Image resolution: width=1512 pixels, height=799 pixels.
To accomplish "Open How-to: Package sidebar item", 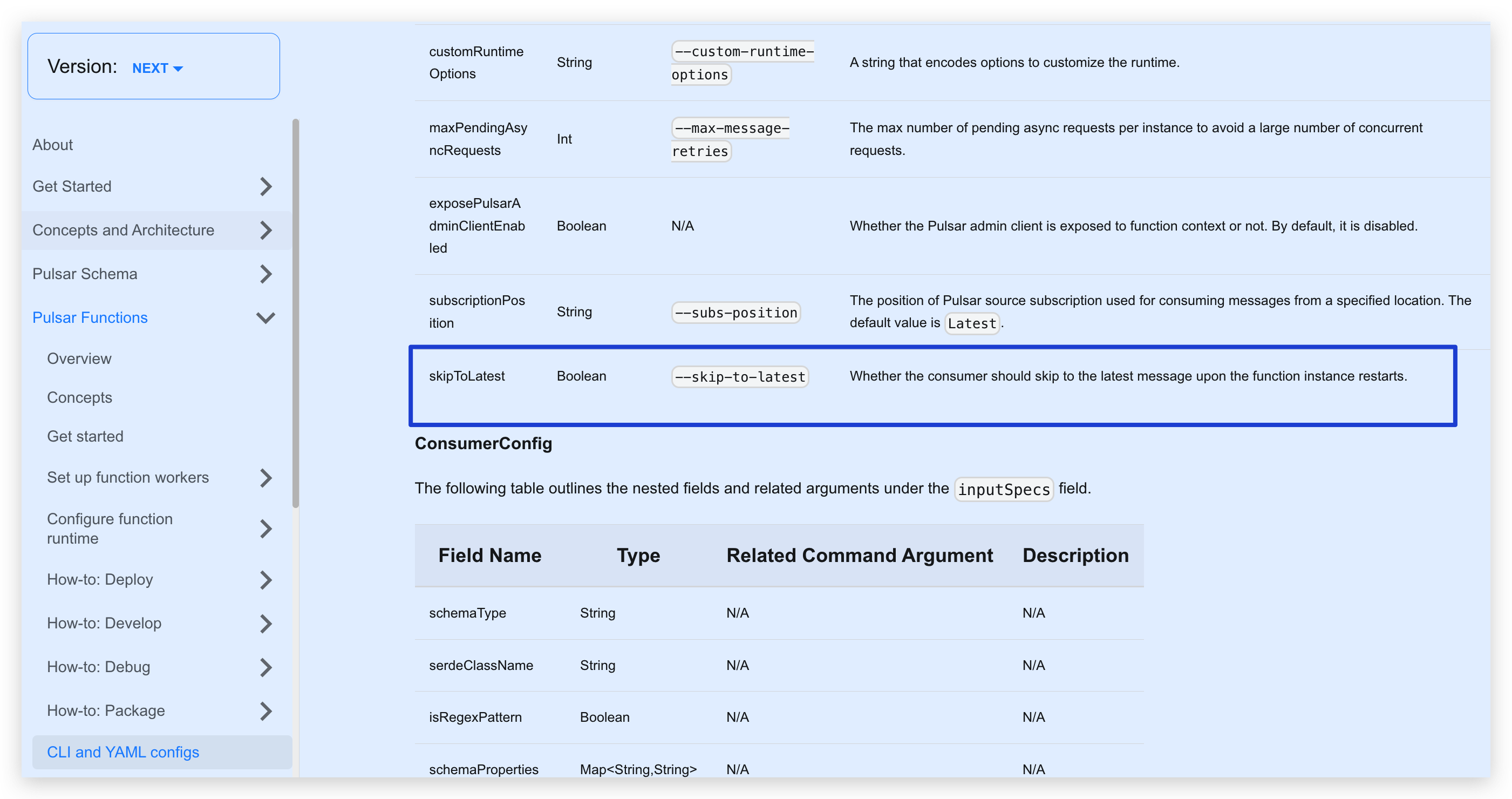I will (x=106, y=711).
